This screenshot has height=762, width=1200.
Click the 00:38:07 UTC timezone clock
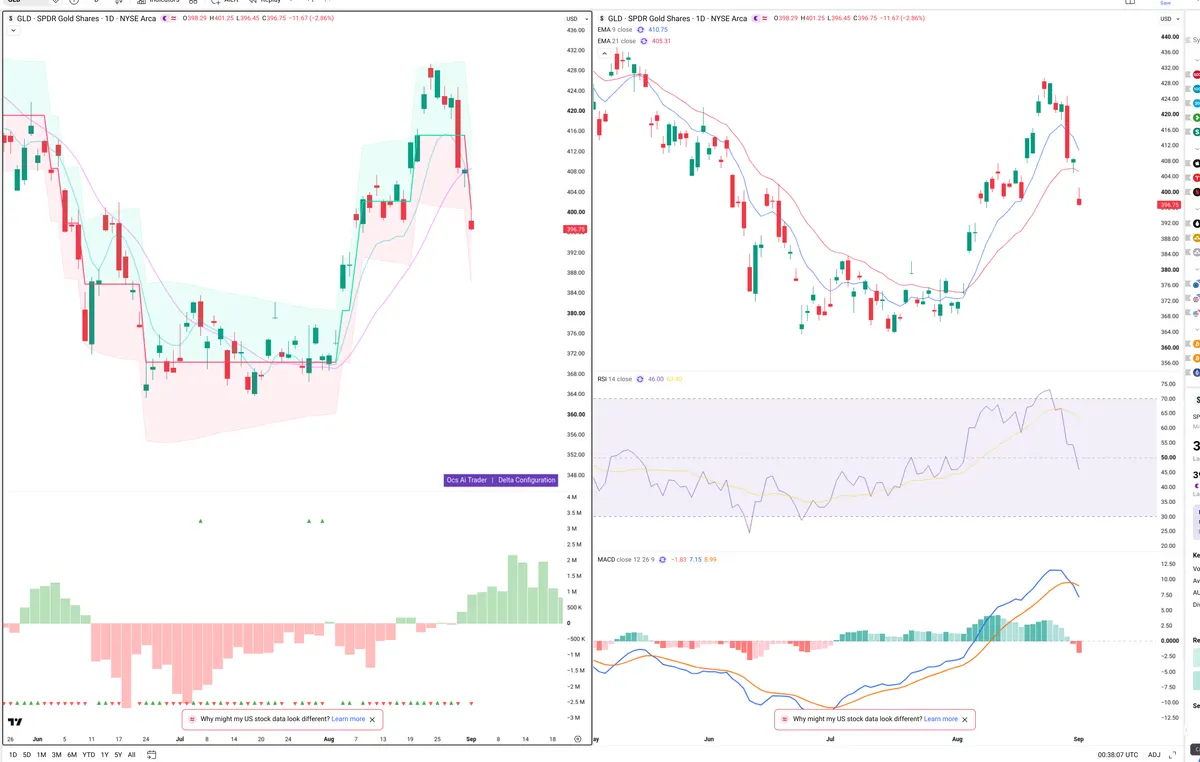pos(1118,755)
